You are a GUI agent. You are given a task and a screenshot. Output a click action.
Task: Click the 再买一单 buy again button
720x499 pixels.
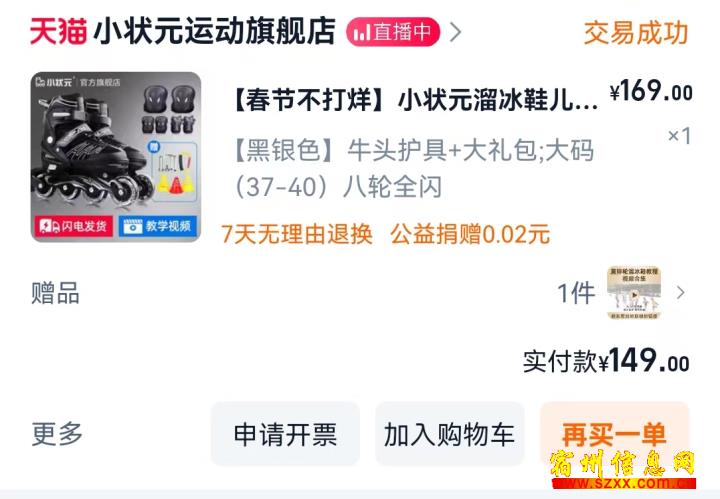tap(614, 434)
